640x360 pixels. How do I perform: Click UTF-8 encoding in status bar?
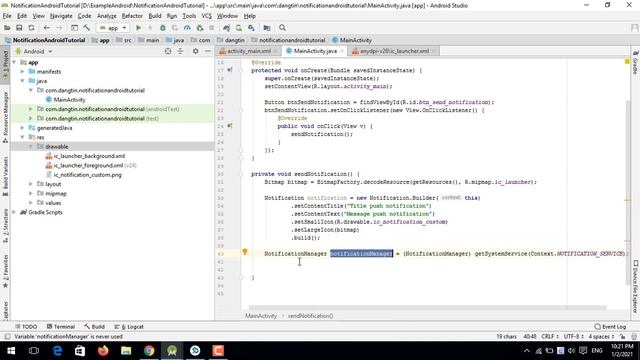pos(573,337)
